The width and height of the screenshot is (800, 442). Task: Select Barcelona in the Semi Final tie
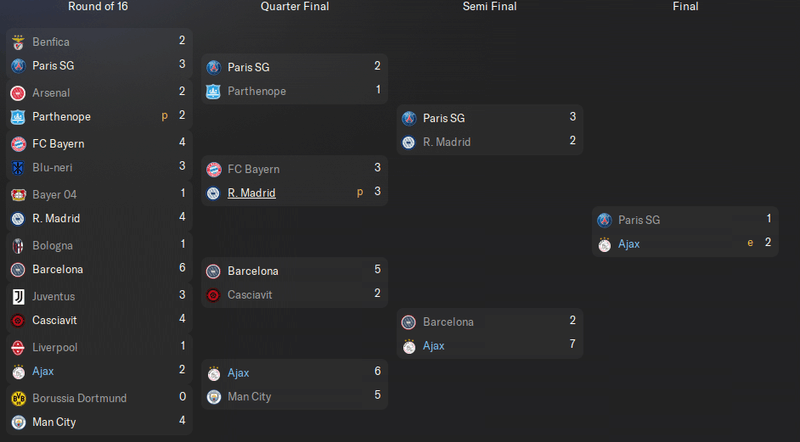coord(448,322)
